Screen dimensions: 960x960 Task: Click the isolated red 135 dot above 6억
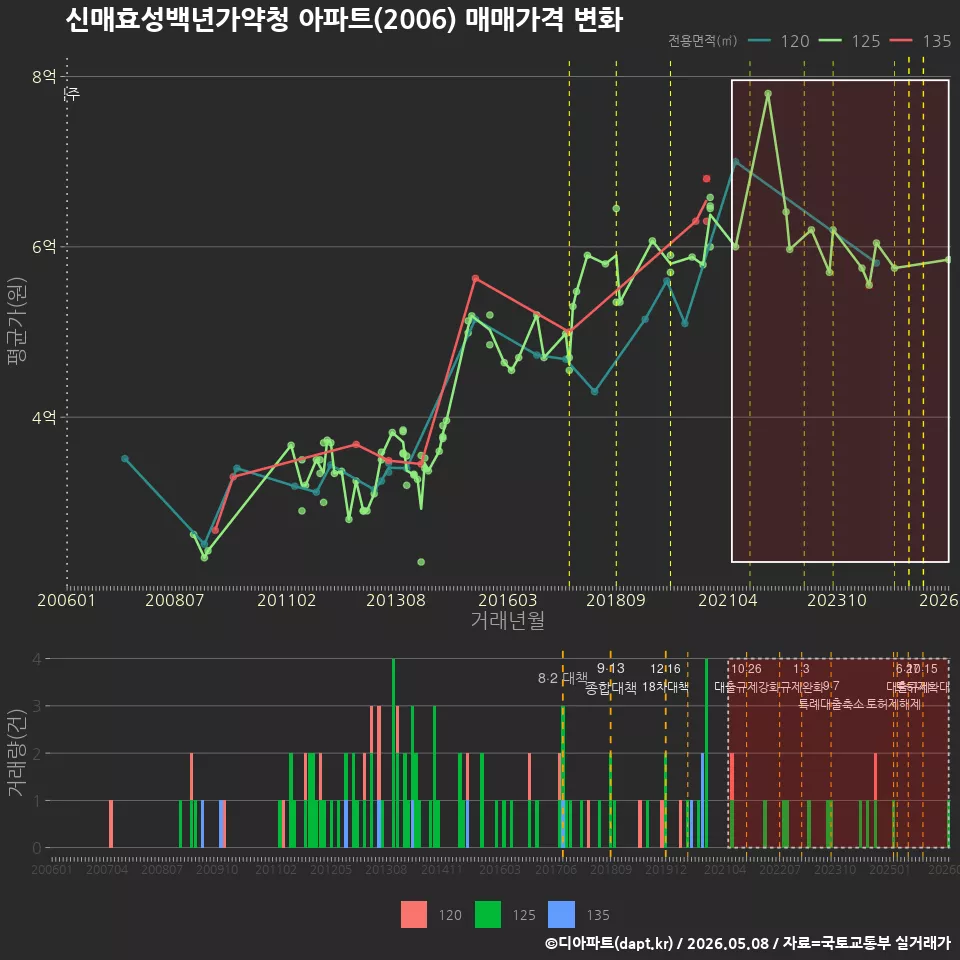point(707,179)
